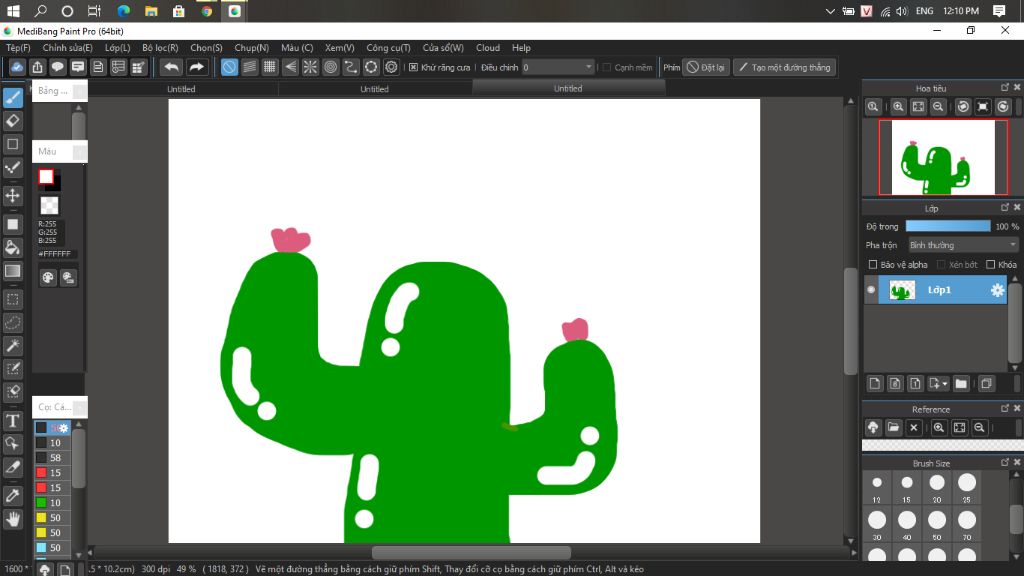Open the Chỉnh sửa(E) menu
The image size is (1024, 576).
pyautogui.click(x=67, y=48)
